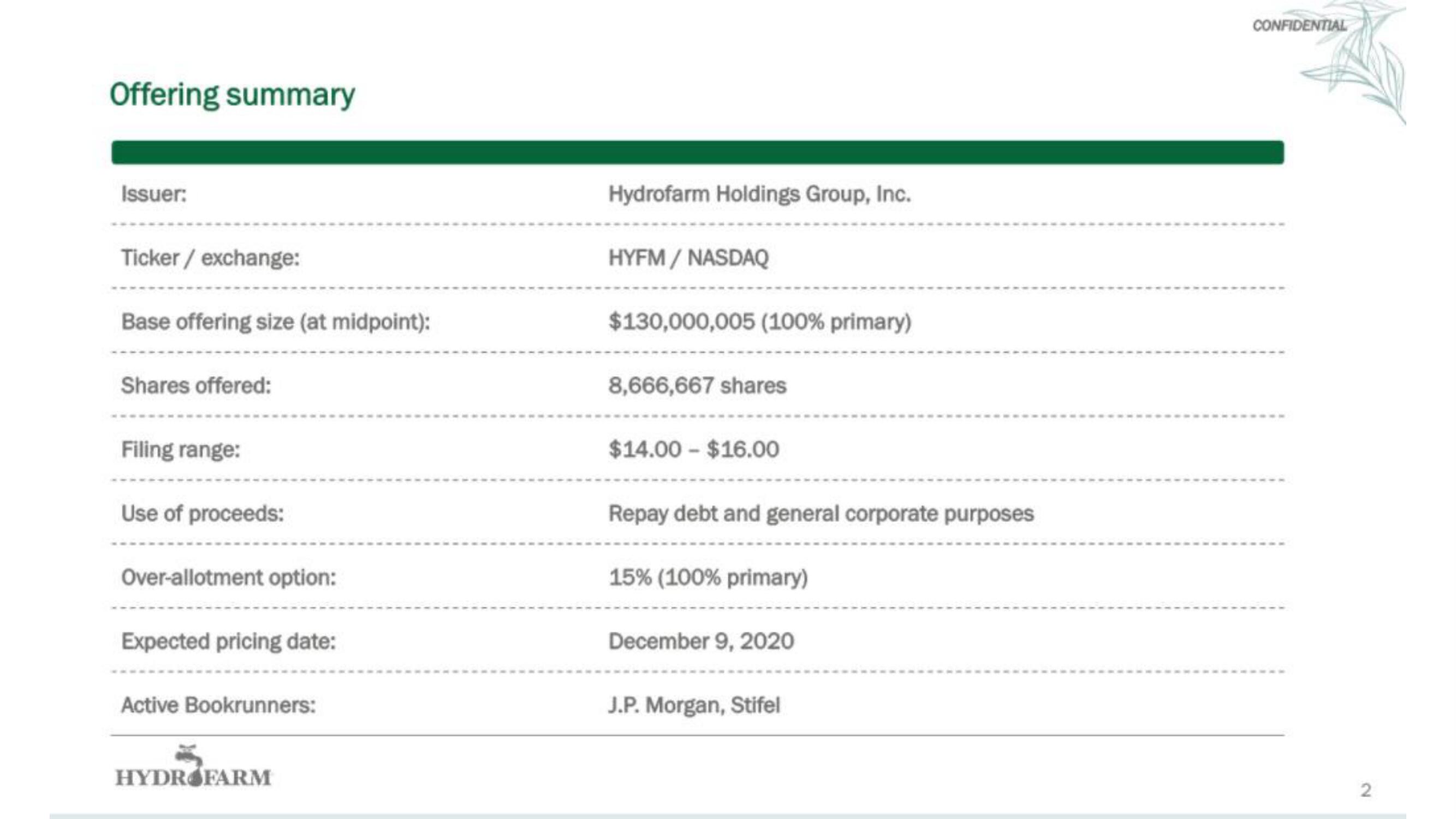Image resolution: width=1456 pixels, height=819 pixels.
Task: Select the 'HYFM / NASDAQ' value
Action: tap(688, 258)
